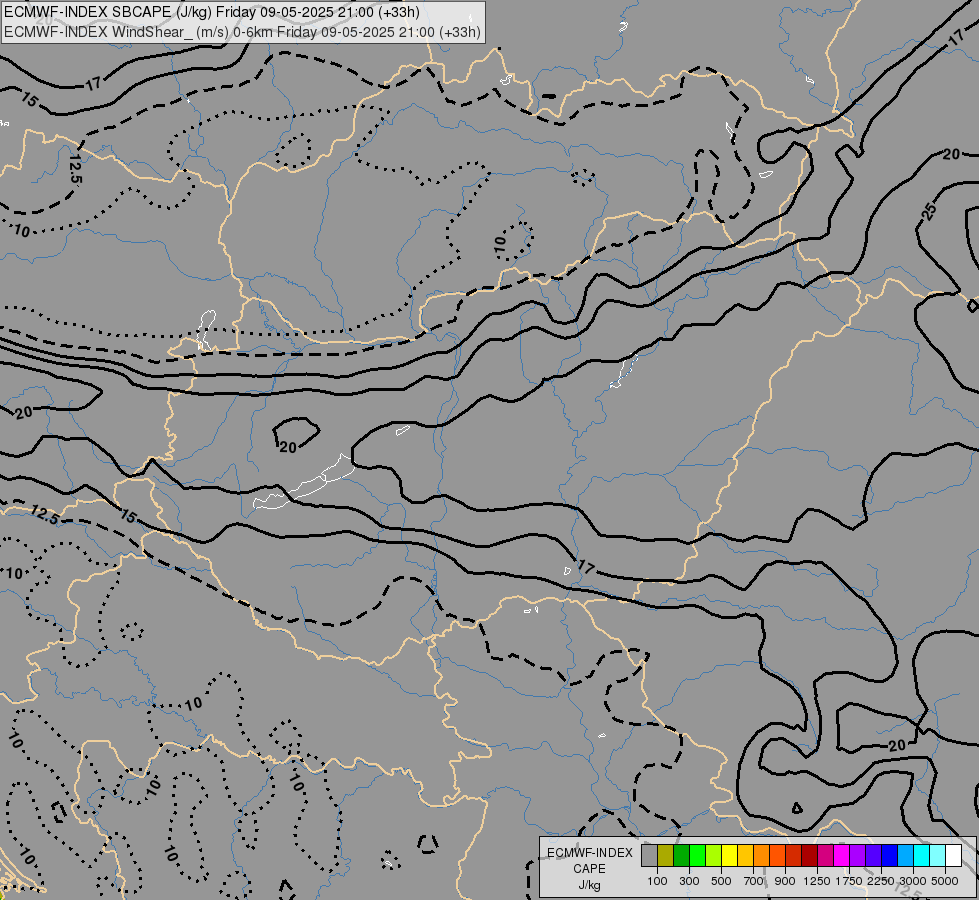Pick the pure blue legend swatch

point(890,856)
